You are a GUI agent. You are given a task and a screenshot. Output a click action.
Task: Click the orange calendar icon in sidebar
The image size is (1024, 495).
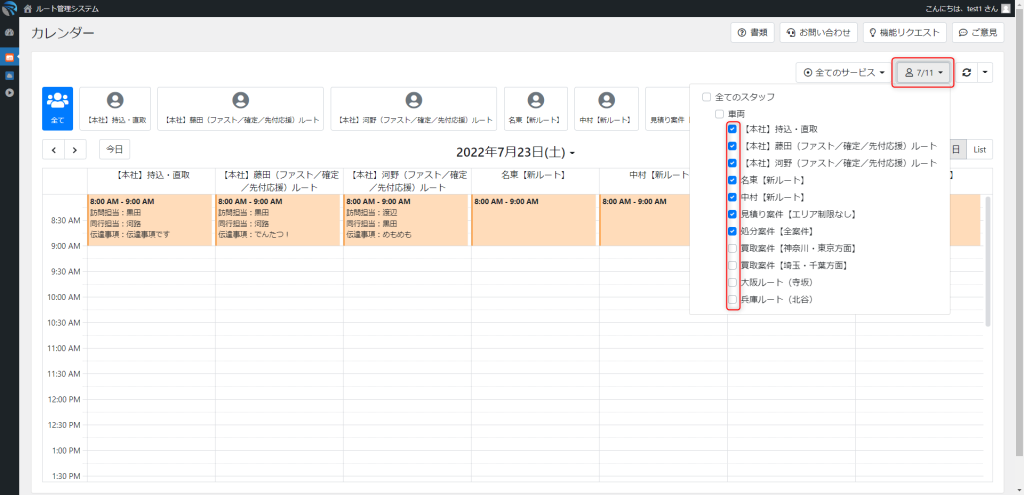(x=9, y=57)
